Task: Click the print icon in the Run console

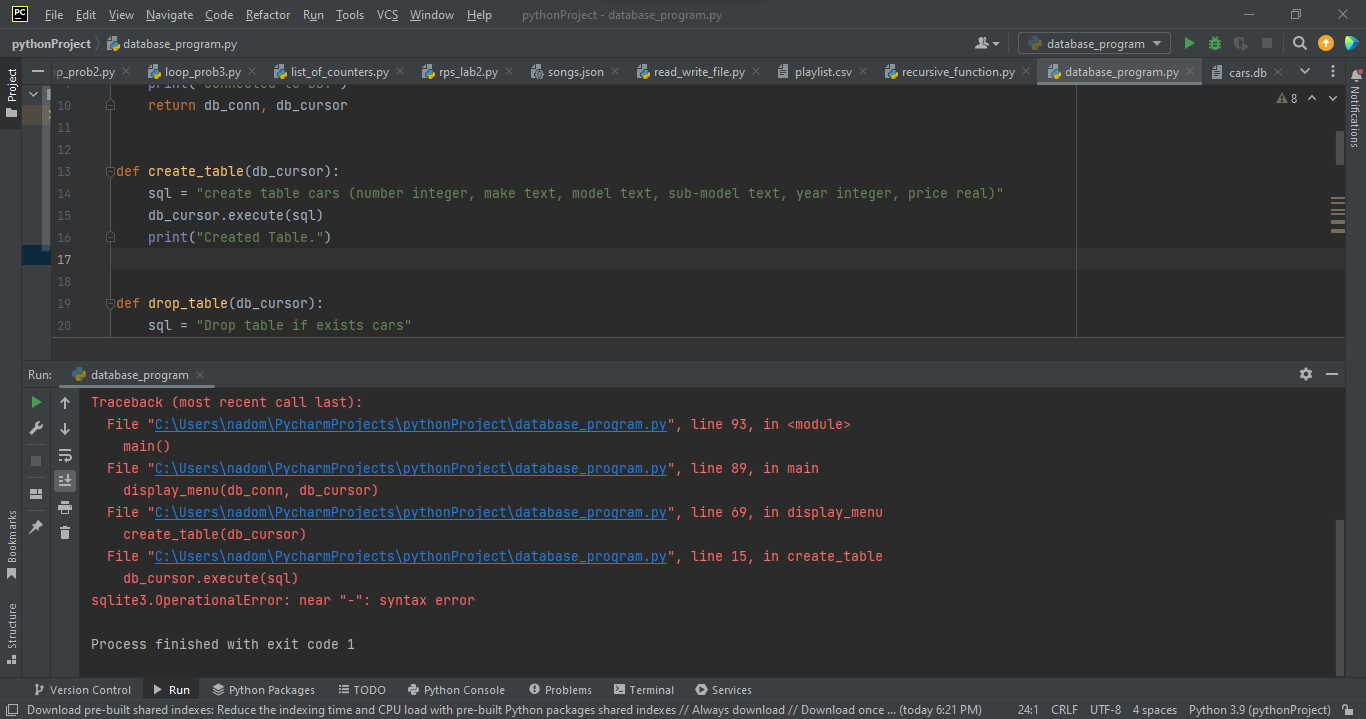Action: click(65, 507)
